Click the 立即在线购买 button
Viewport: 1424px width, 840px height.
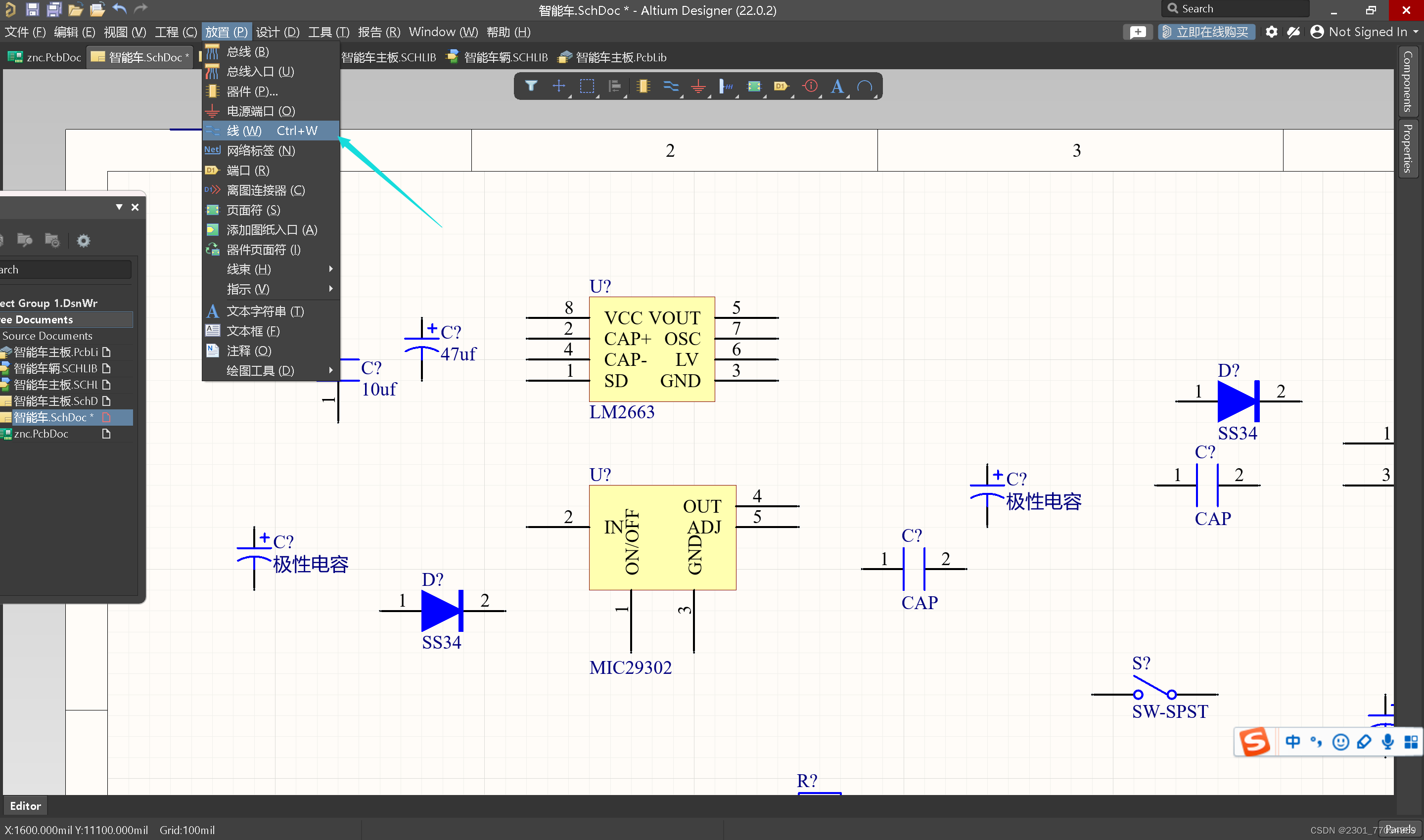pos(1206,32)
